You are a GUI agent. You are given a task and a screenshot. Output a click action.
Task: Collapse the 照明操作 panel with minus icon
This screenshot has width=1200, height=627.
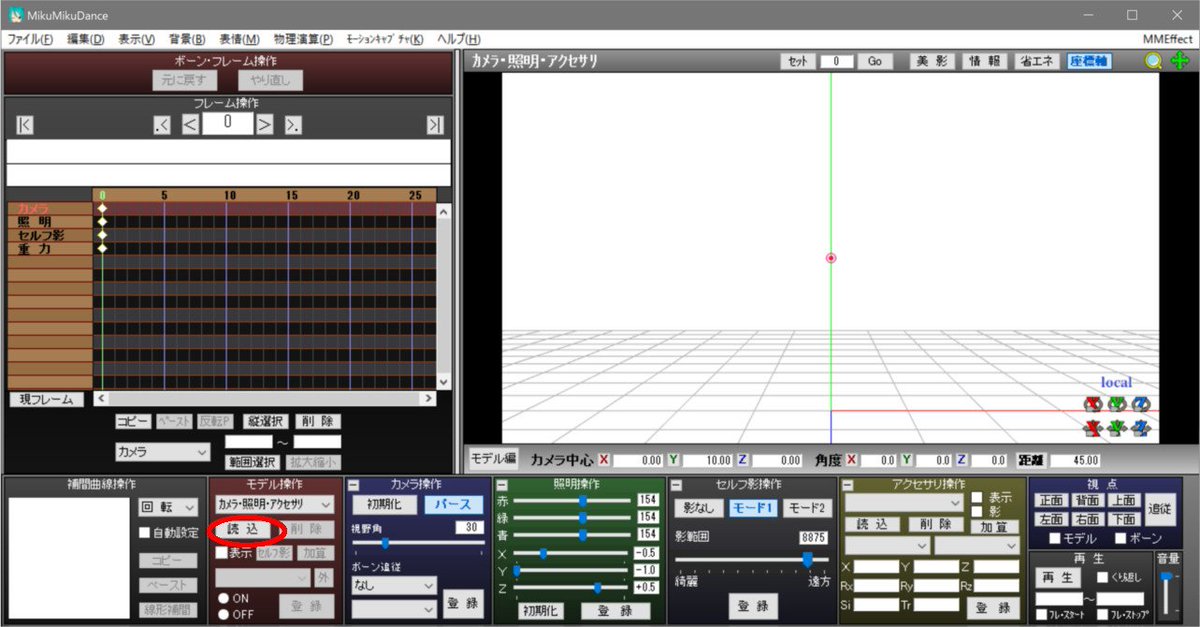(503, 485)
